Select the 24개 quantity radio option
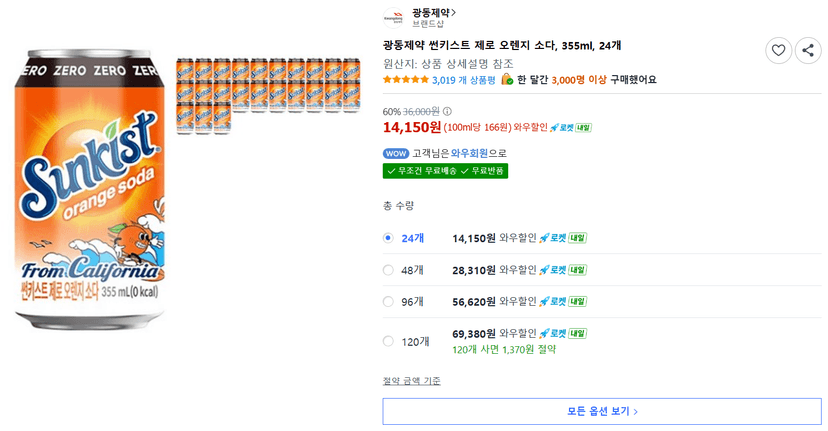This screenshot has width=828, height=431. (388, 238)
